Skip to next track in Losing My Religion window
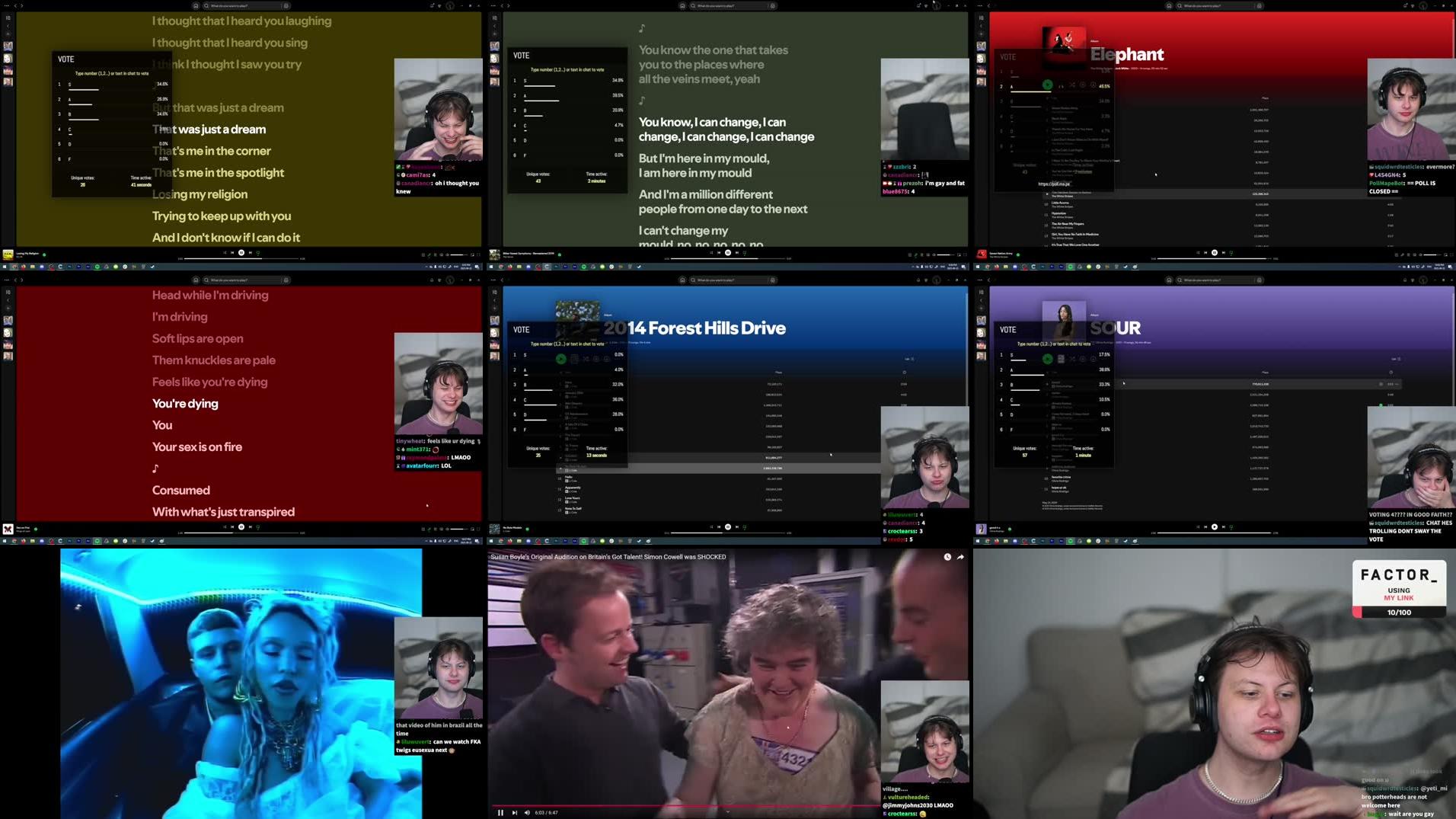 pyautogui.click(x=250, y=253)
